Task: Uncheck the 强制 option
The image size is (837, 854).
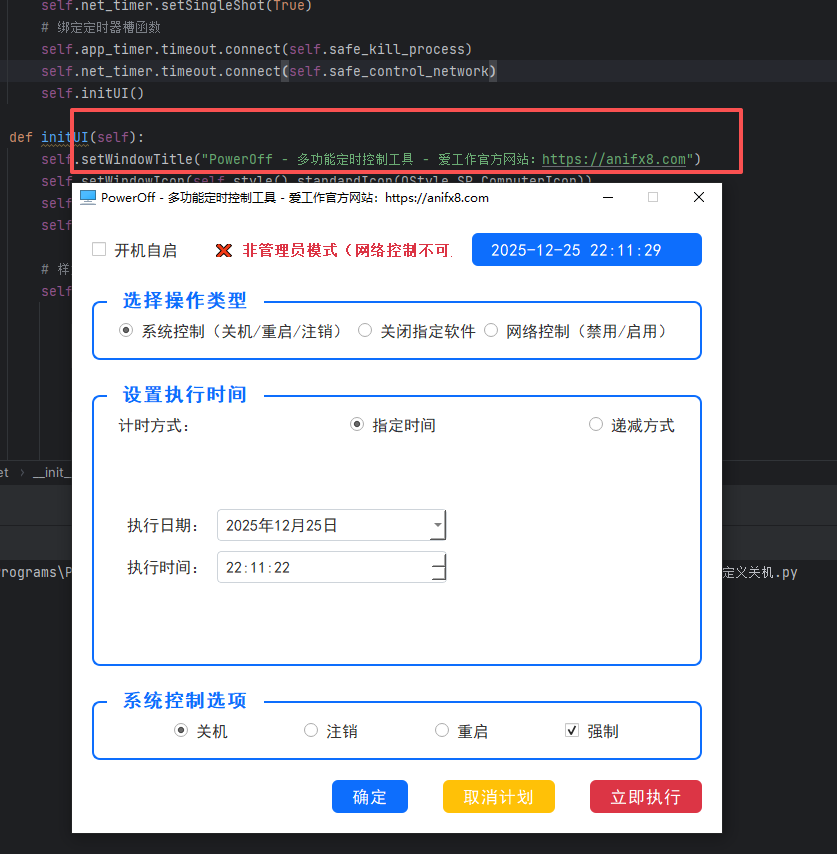Action: [572, 731]
